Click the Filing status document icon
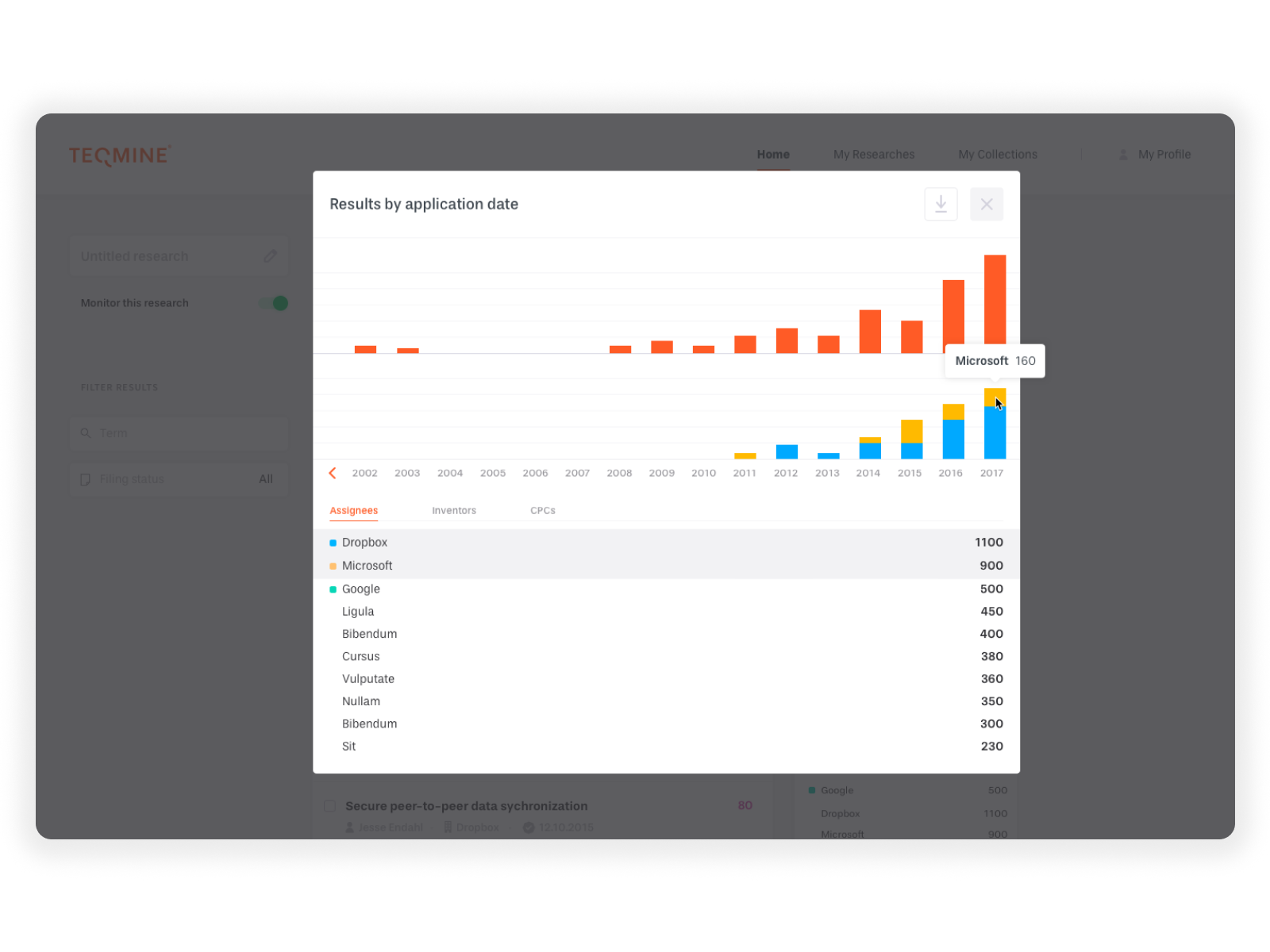The image size is (1270, 952). (86, 479)
